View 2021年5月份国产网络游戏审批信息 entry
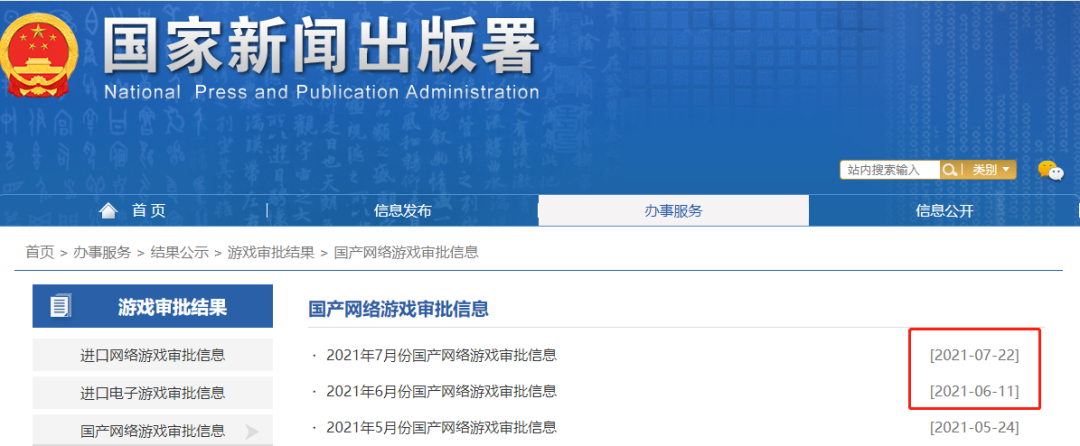This screenshot has height=446, width=1080. coord(441,428)
